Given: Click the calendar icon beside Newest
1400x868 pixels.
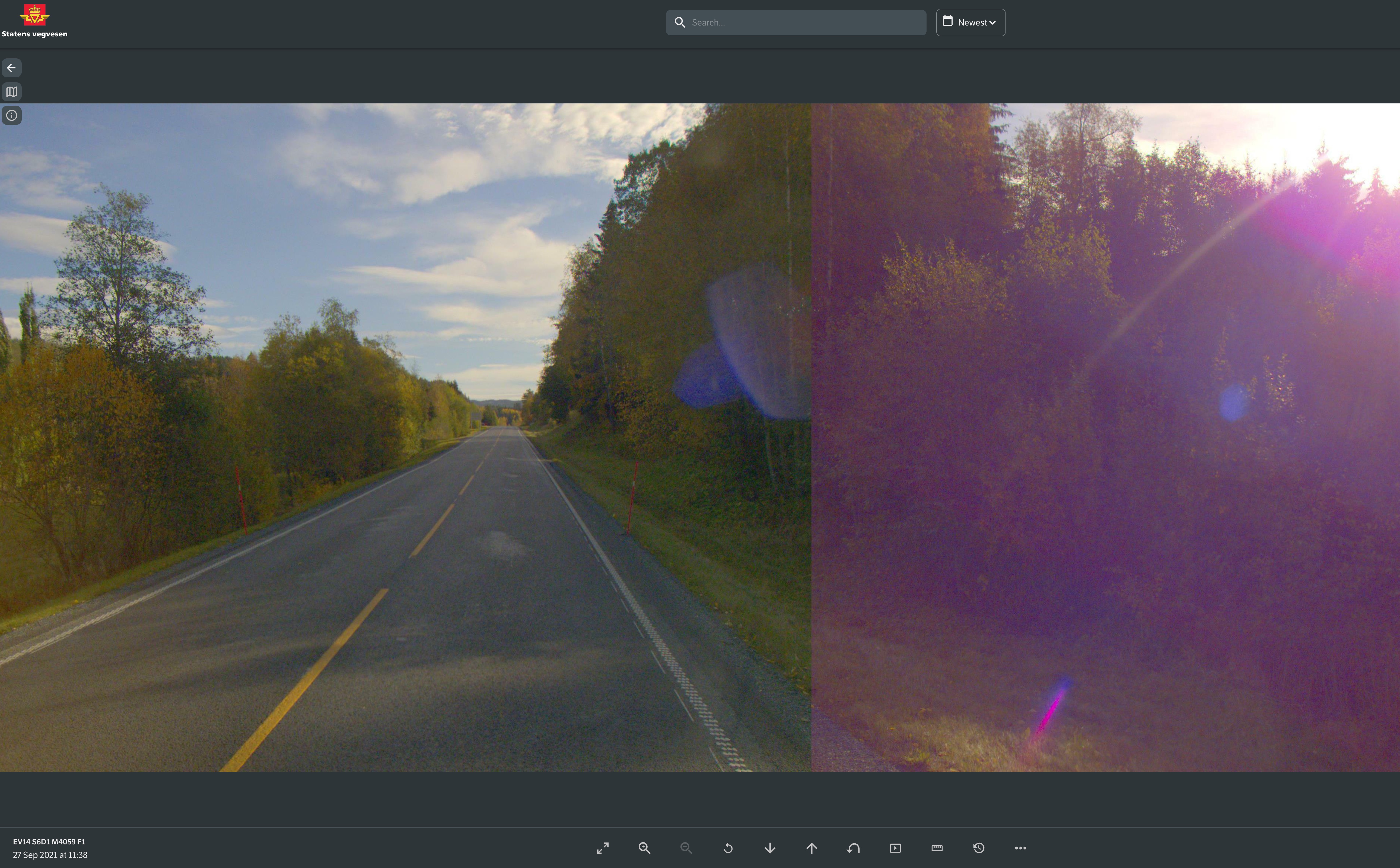Looking at the screenshot, I should [948, 21].
